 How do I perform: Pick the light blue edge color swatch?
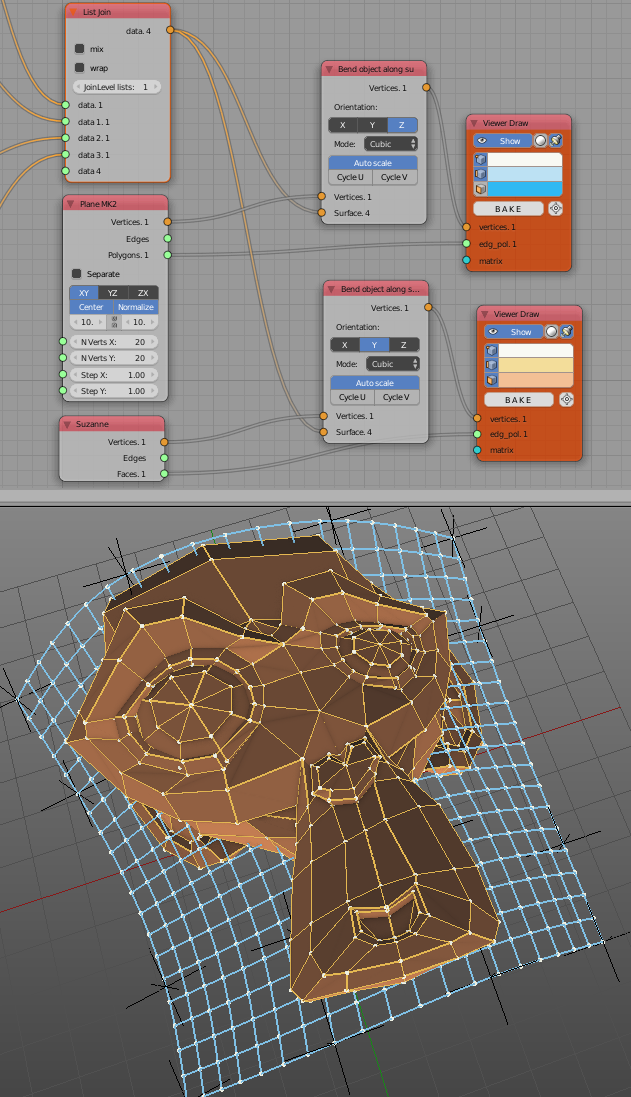click(525, 174)
